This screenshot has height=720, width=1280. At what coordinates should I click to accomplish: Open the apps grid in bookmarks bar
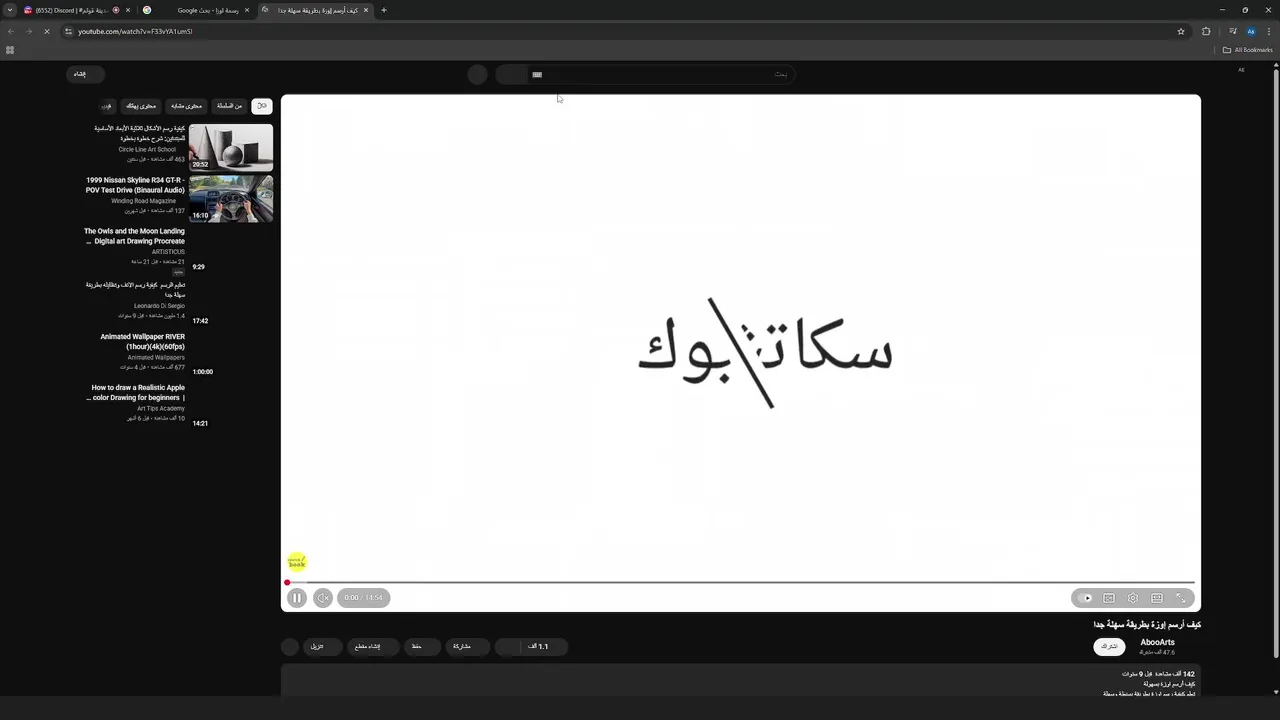point(10,50)
